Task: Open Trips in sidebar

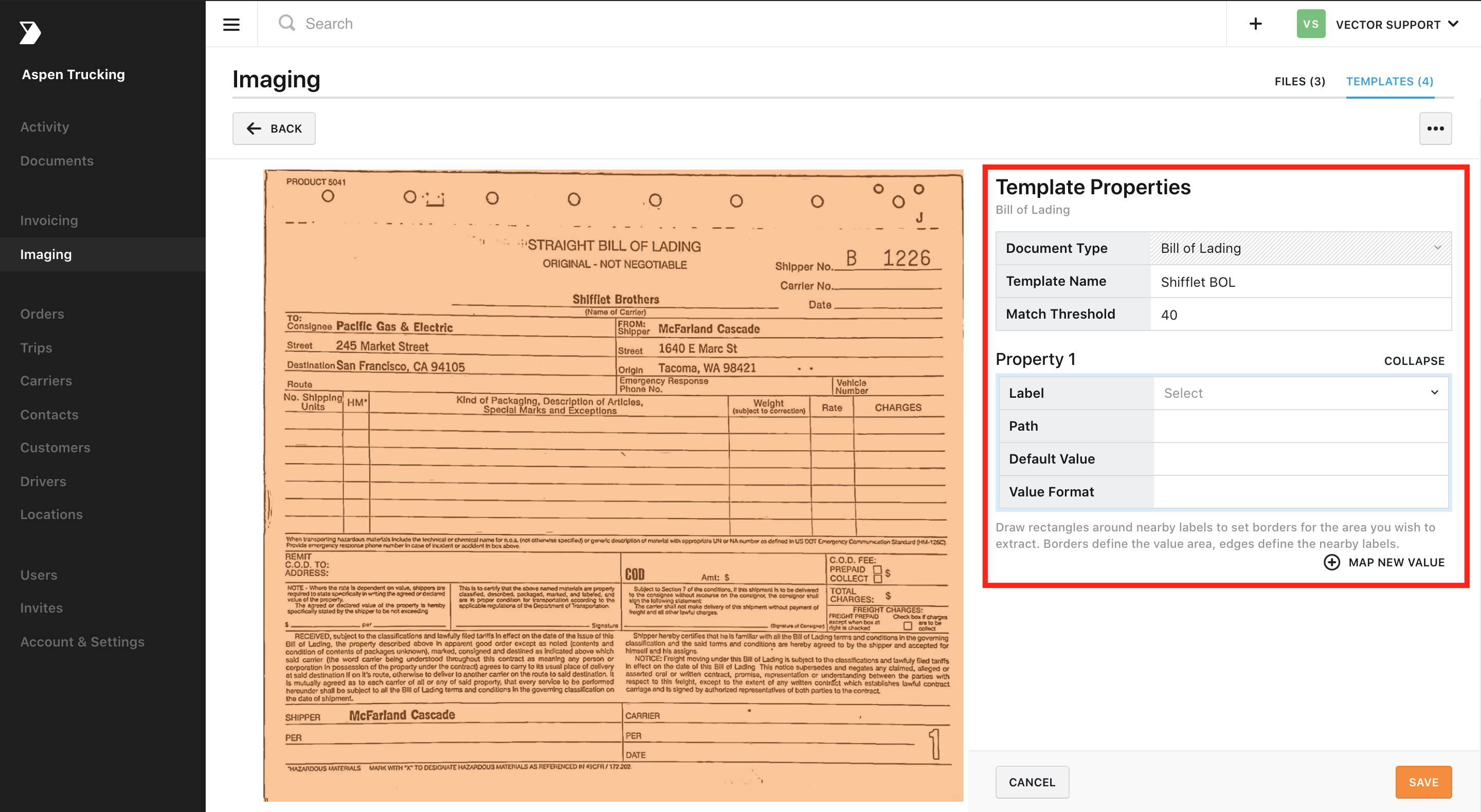Action: pyautogui.click(x=36, y=348)
